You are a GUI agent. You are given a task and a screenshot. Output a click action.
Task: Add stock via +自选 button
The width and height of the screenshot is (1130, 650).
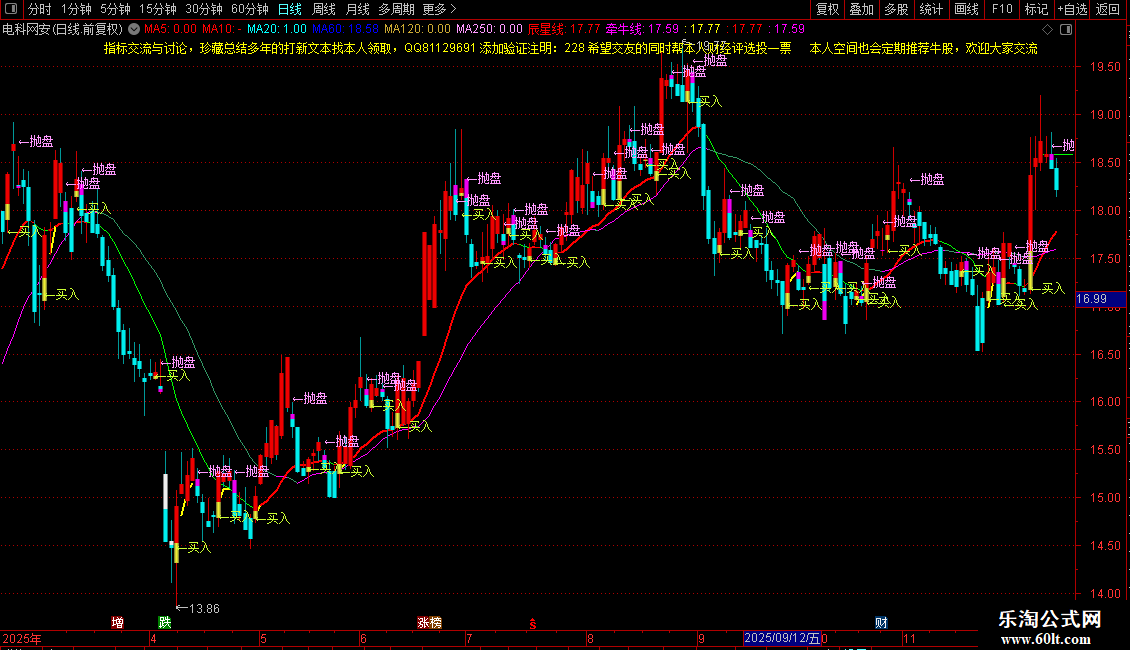pyautogui.click(x=1072, y=9)
